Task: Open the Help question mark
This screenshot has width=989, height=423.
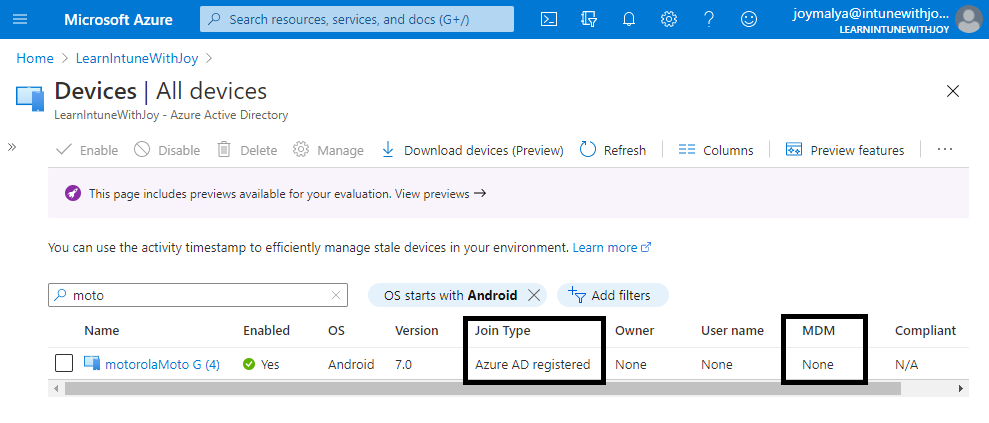Action: pos(709,20)
